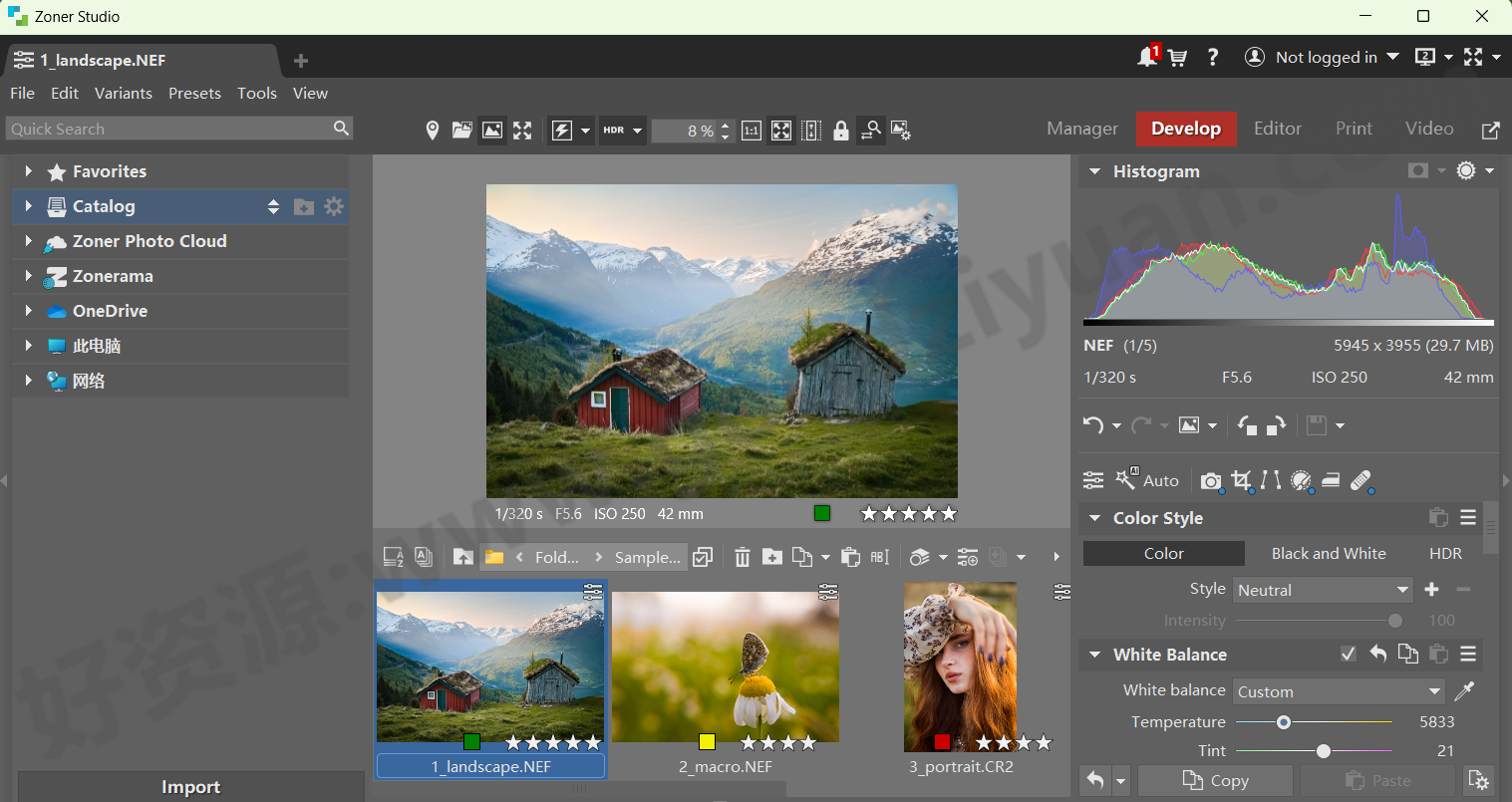Open the Style Neutral dropdown

pos(1323,590)
